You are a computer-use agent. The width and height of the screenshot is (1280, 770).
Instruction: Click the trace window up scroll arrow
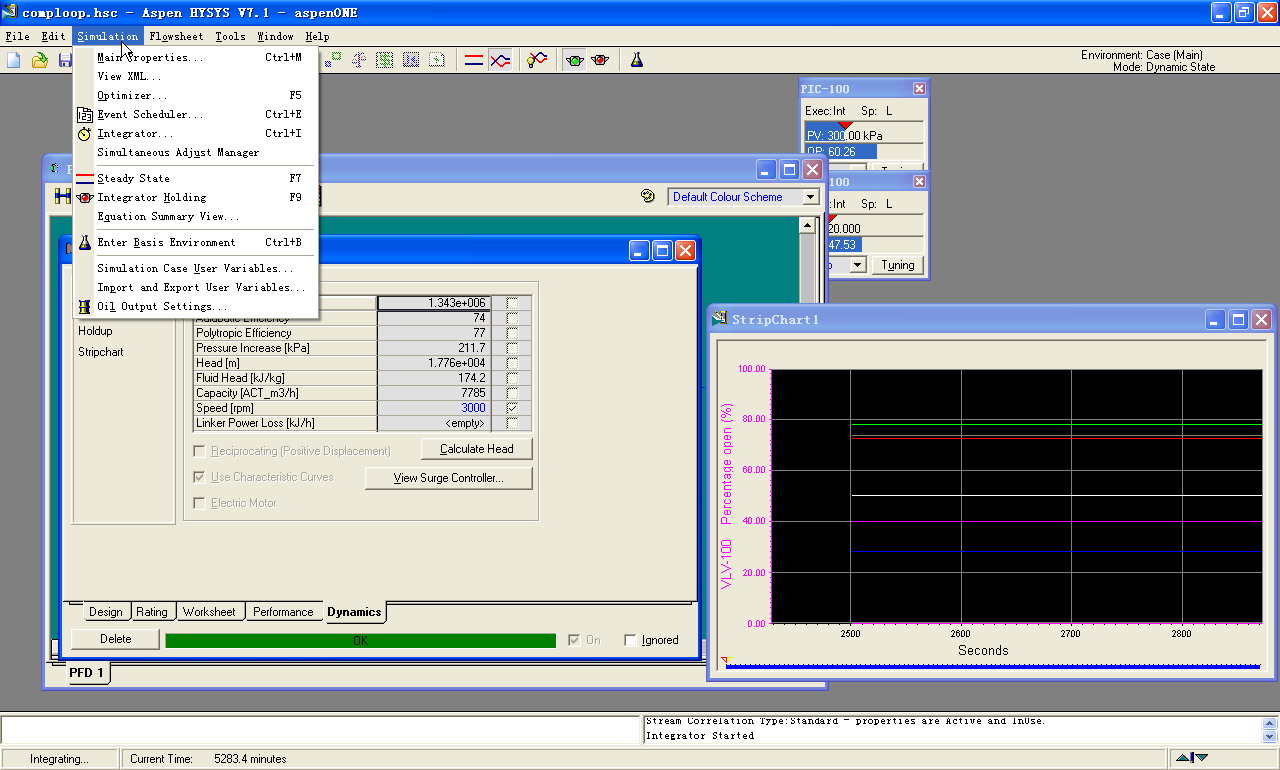click(x=1269, y=725)
